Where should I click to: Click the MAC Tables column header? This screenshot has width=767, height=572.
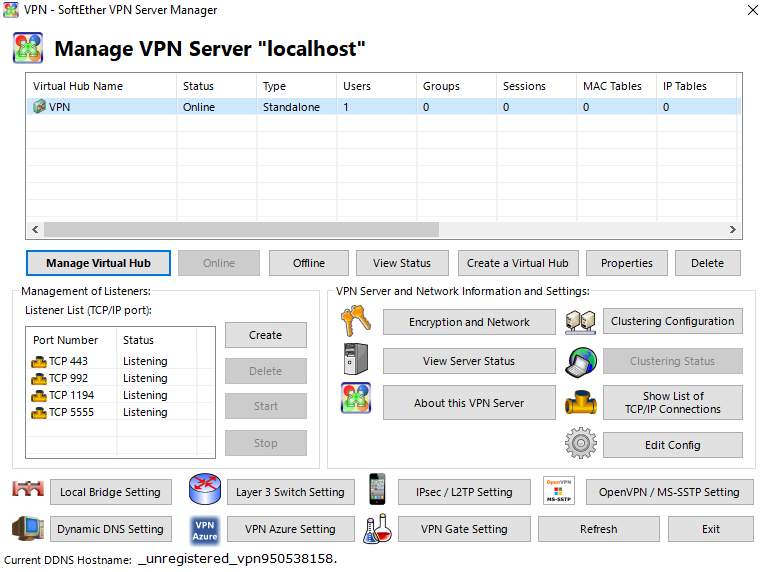(x=616, y=86)
